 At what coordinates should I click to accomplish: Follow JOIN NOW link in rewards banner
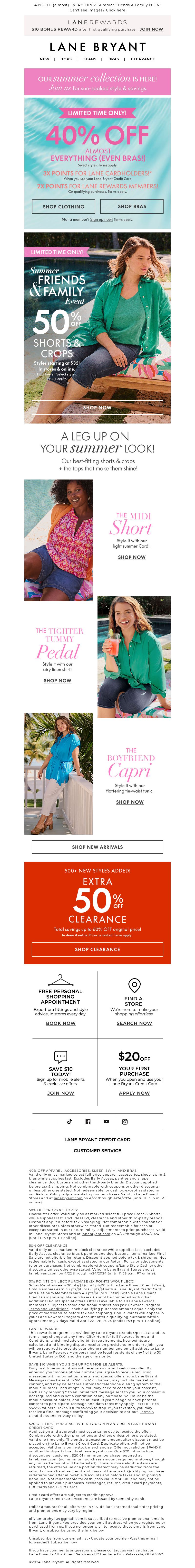(151, 29)
